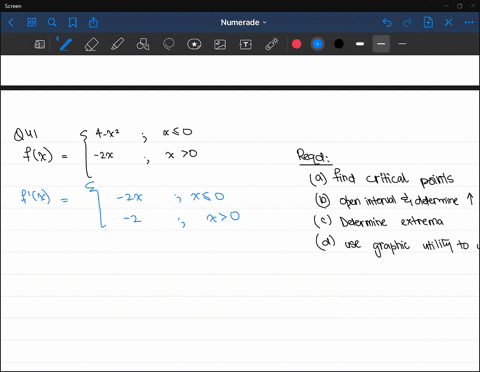This screenshot has height=372, width=480.
Task: Undo the last stroke
Action: click(387, 23)
